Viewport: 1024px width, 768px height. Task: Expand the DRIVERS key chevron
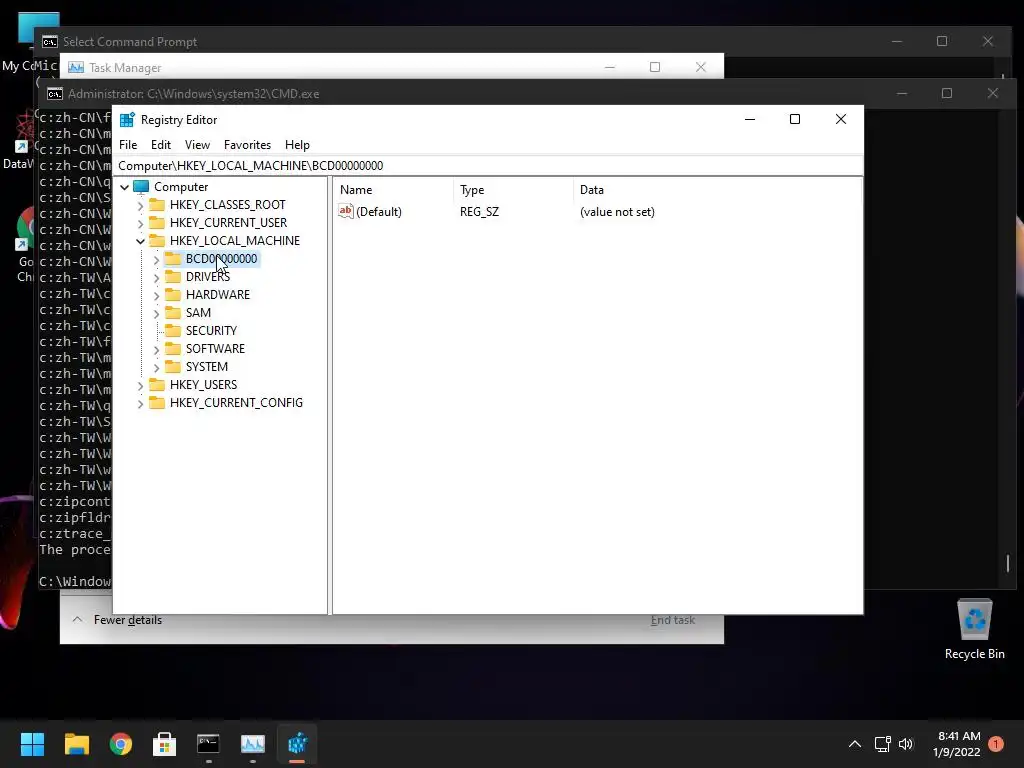click(156, 278)
